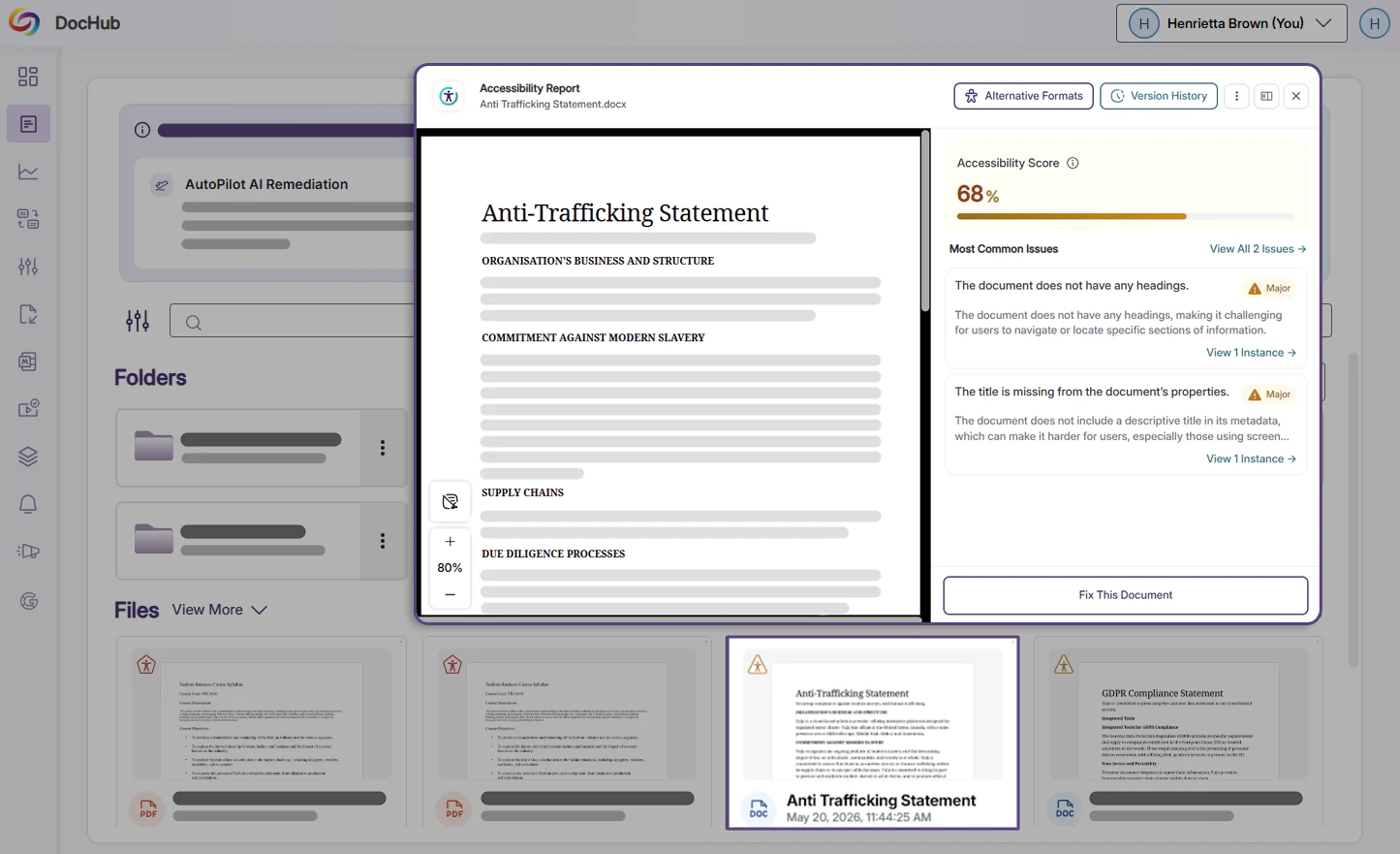Click the search input field
This screenshot has height=854, width=1400.
pos(293,321)
